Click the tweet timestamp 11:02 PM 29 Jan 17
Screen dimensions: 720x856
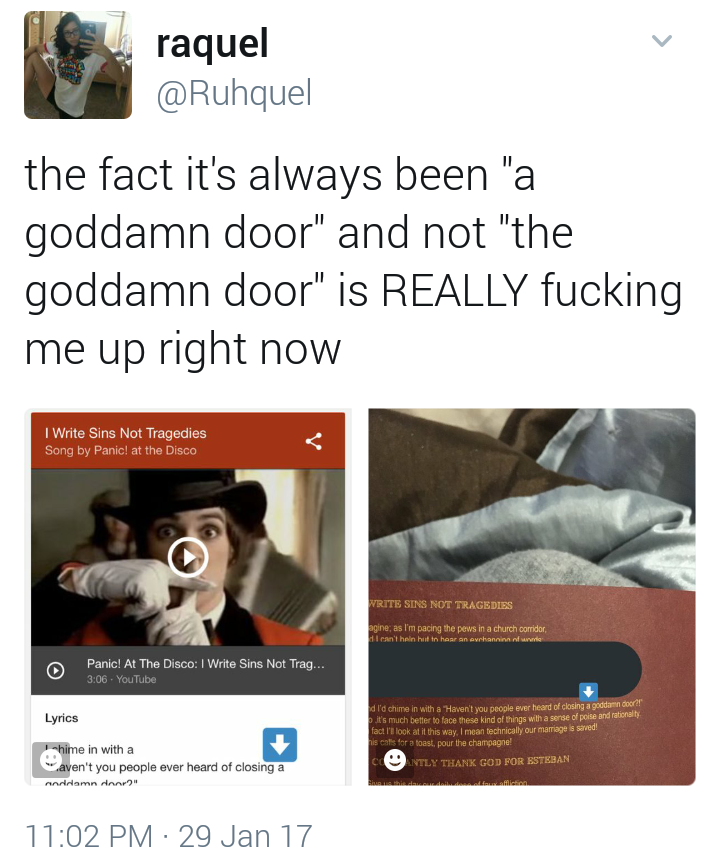tap(169, 836)
